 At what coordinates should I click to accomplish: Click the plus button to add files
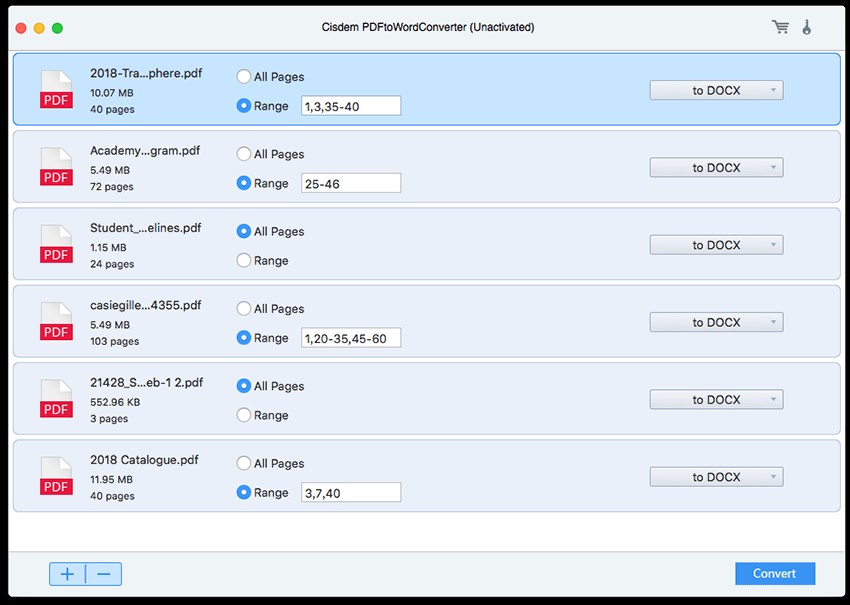67,573
